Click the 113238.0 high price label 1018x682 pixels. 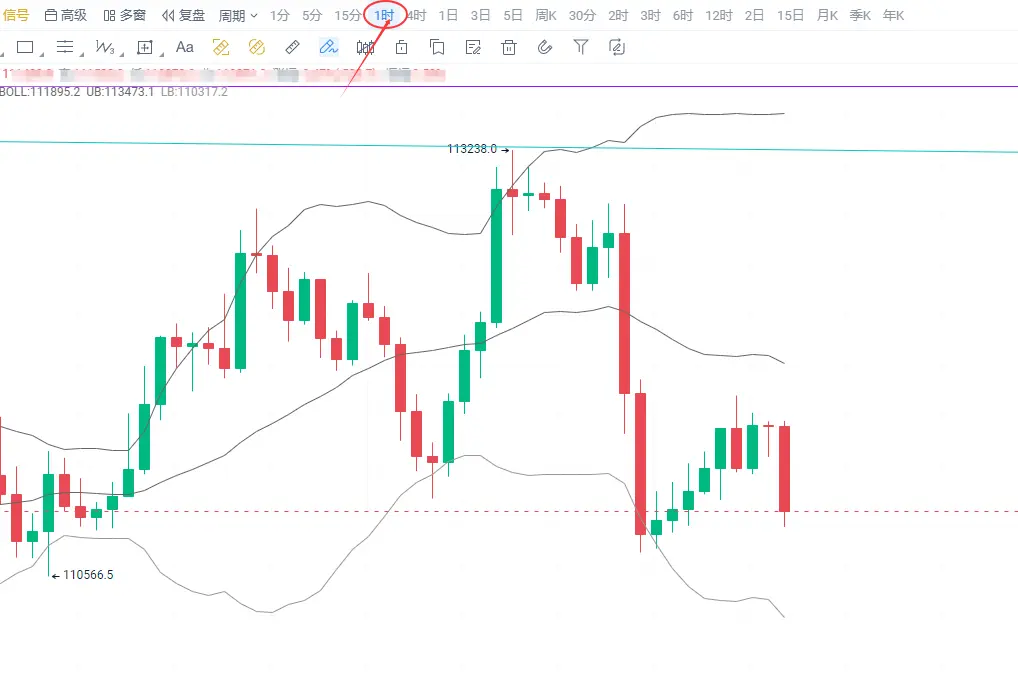coord(472,149)
